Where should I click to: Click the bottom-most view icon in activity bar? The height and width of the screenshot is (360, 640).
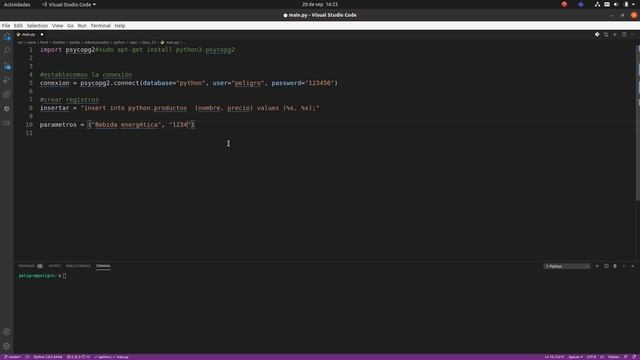[7, 123]
